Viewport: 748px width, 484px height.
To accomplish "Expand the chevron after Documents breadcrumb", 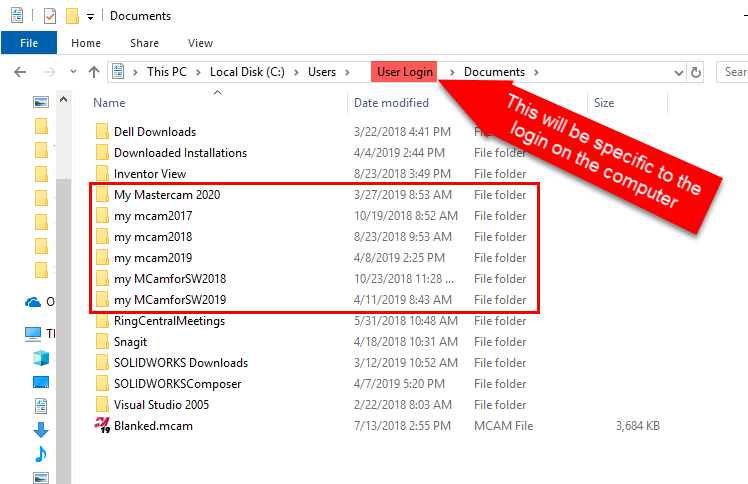I will [x=536, y=72].
